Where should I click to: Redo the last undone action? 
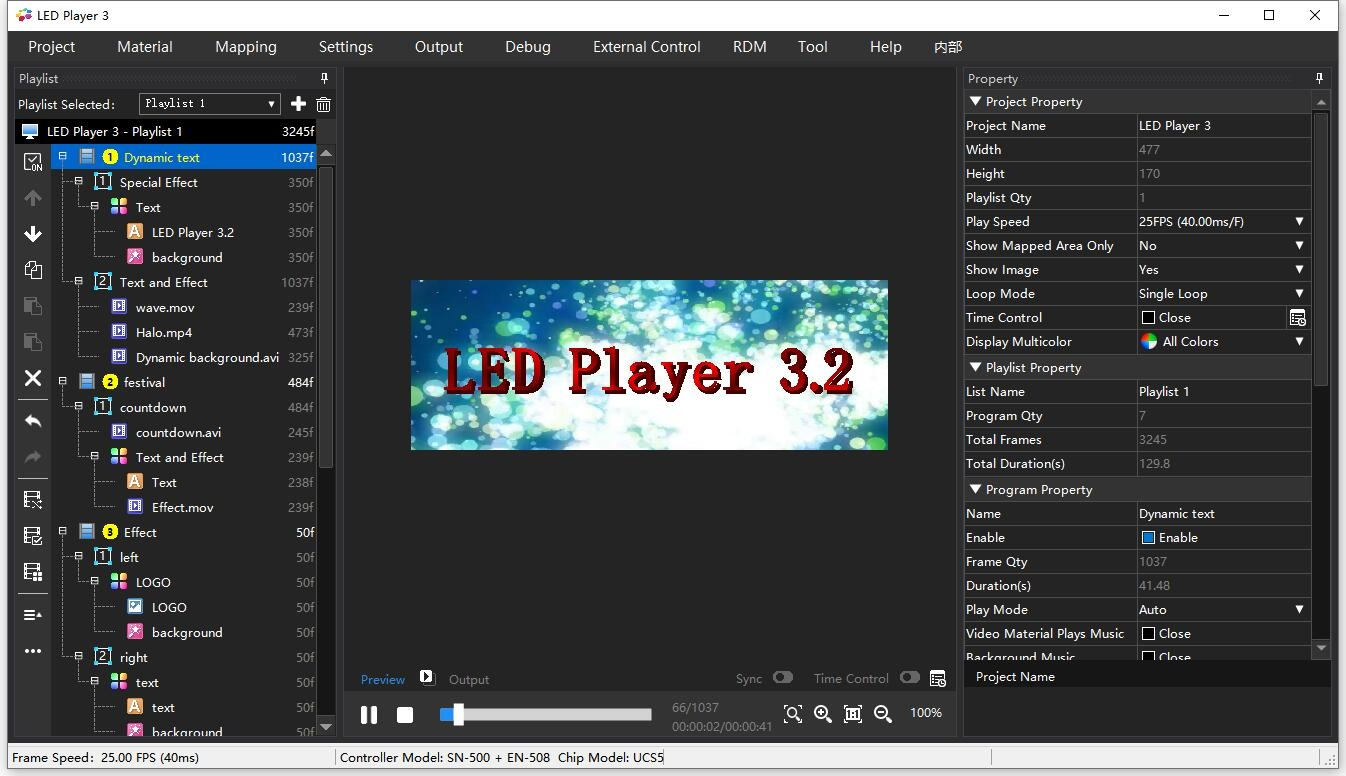[33, 457]
